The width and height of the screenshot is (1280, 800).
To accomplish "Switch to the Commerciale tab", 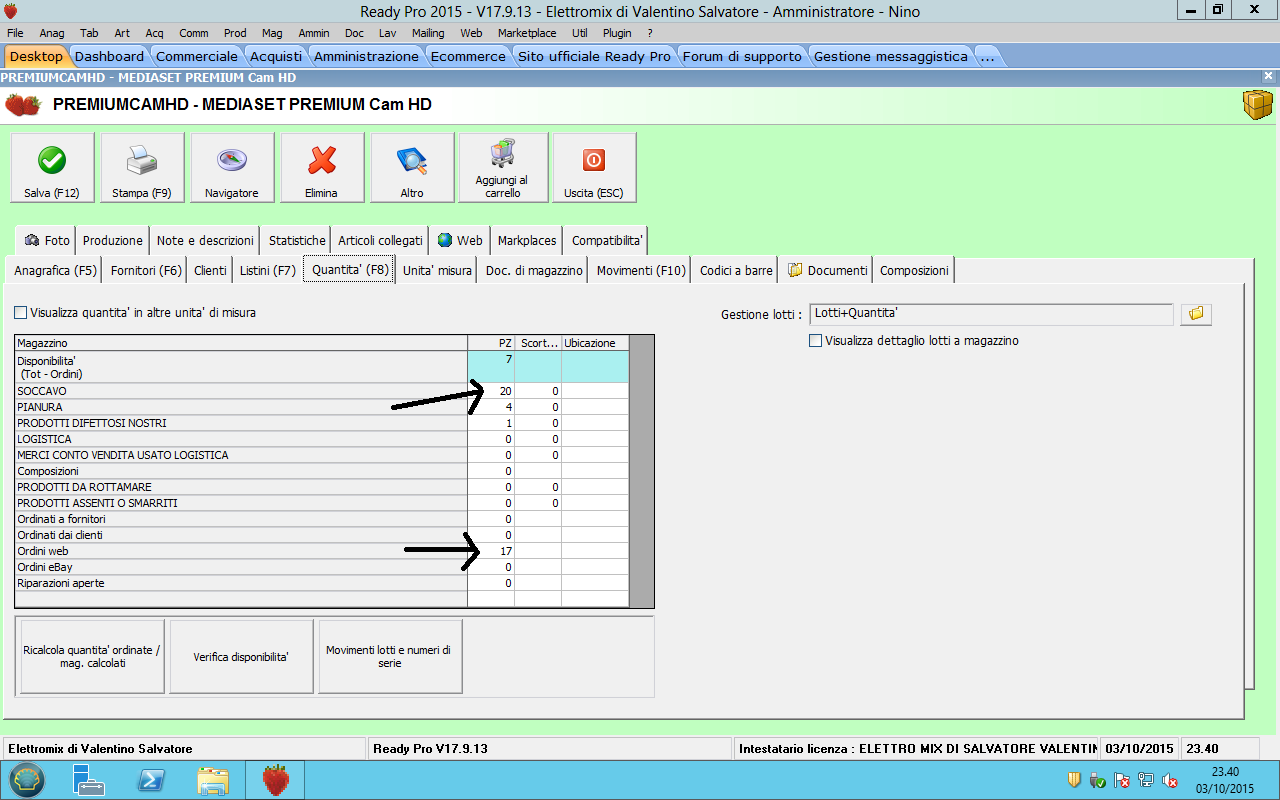I will (x=197, y=57).
